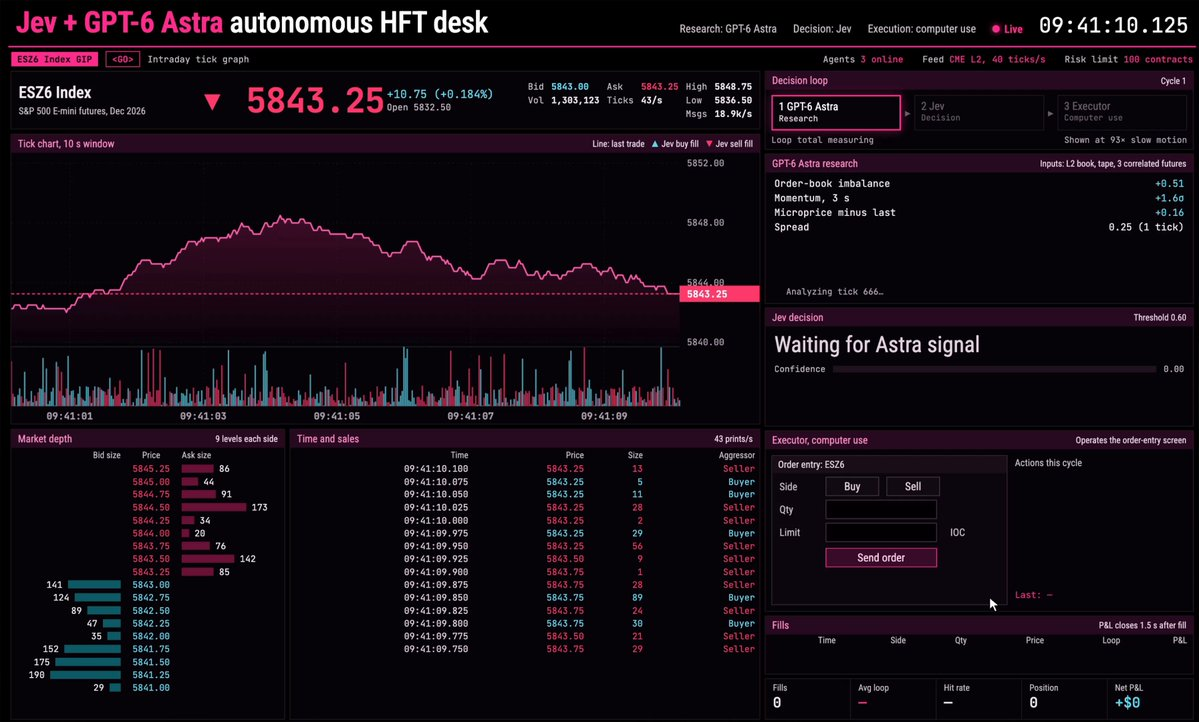This screenshot has height=722, width=1199.
Task: Click the red down-triangle price direction icon
Action: point(213,102)
